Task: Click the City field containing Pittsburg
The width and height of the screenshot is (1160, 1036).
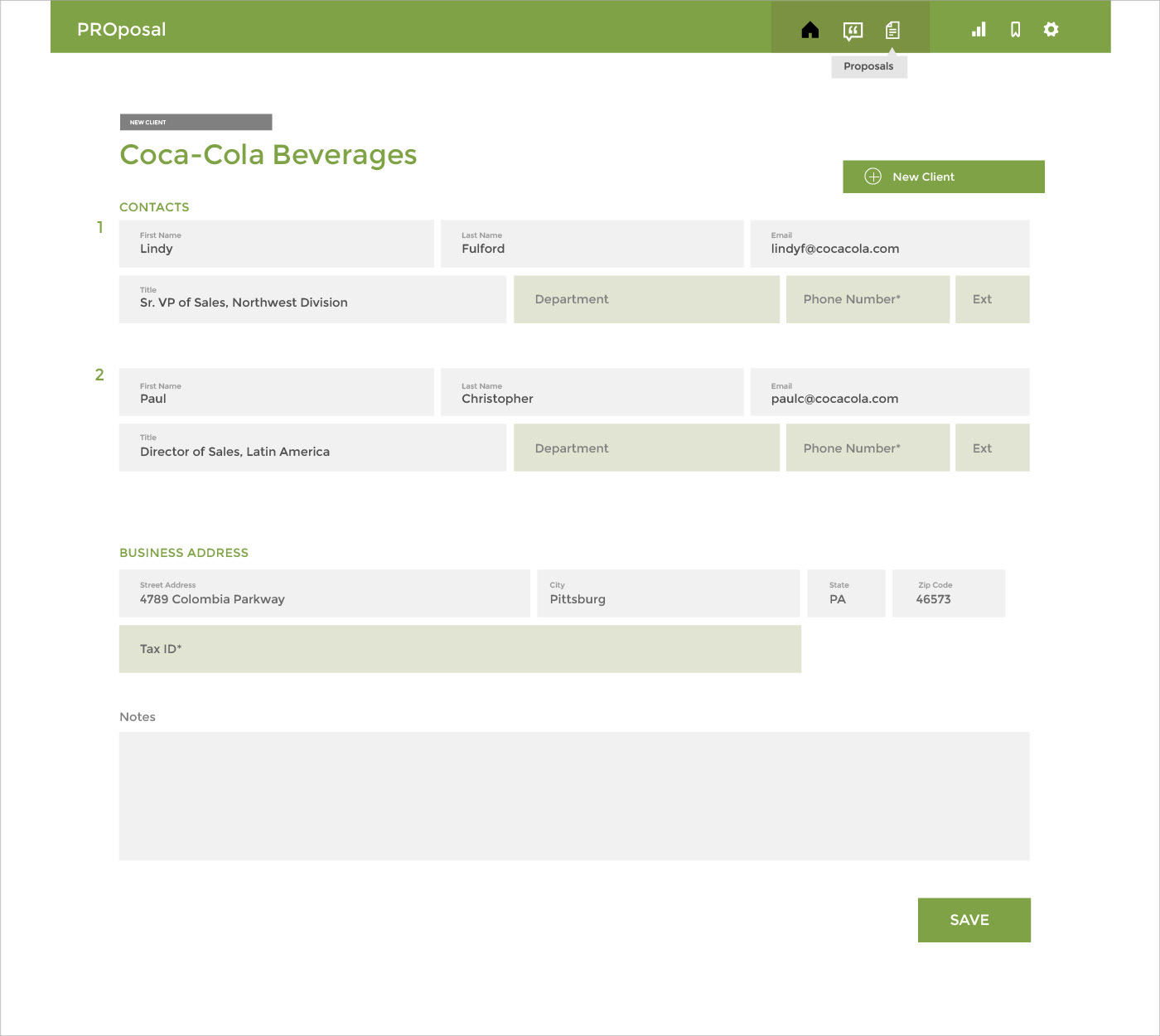Action: pyautogui.click(x=668, y=593)
